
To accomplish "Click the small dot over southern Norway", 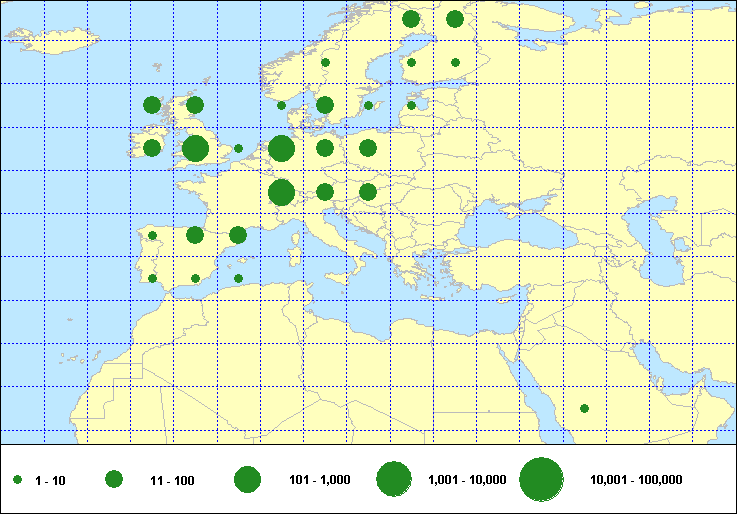I will 325,63.
